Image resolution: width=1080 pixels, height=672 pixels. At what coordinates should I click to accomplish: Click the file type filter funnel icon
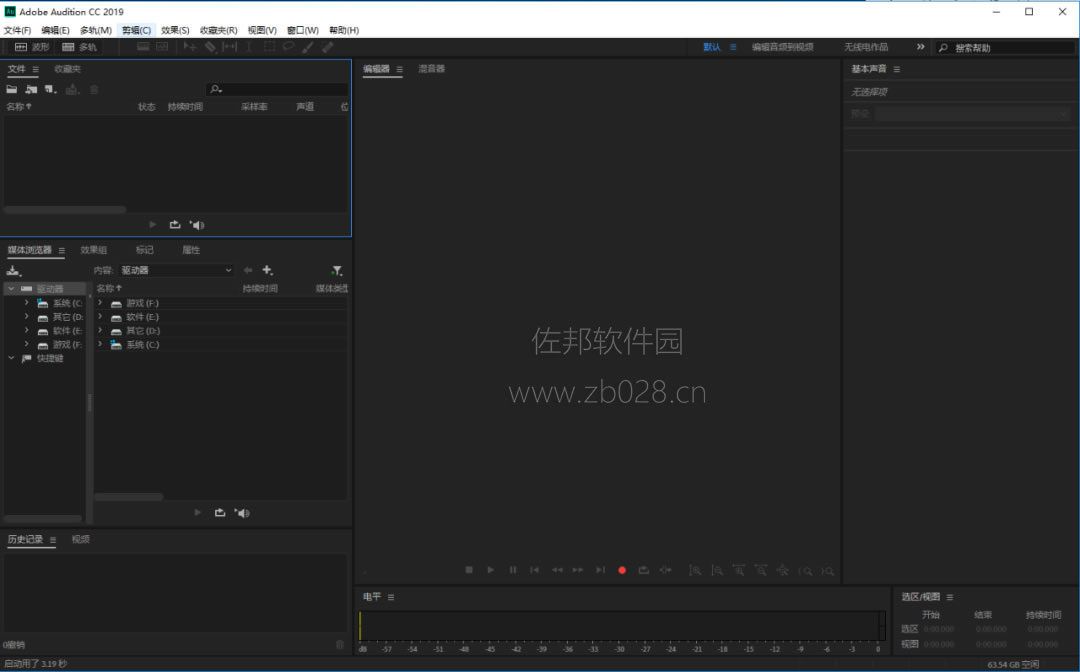click(336, 271)
